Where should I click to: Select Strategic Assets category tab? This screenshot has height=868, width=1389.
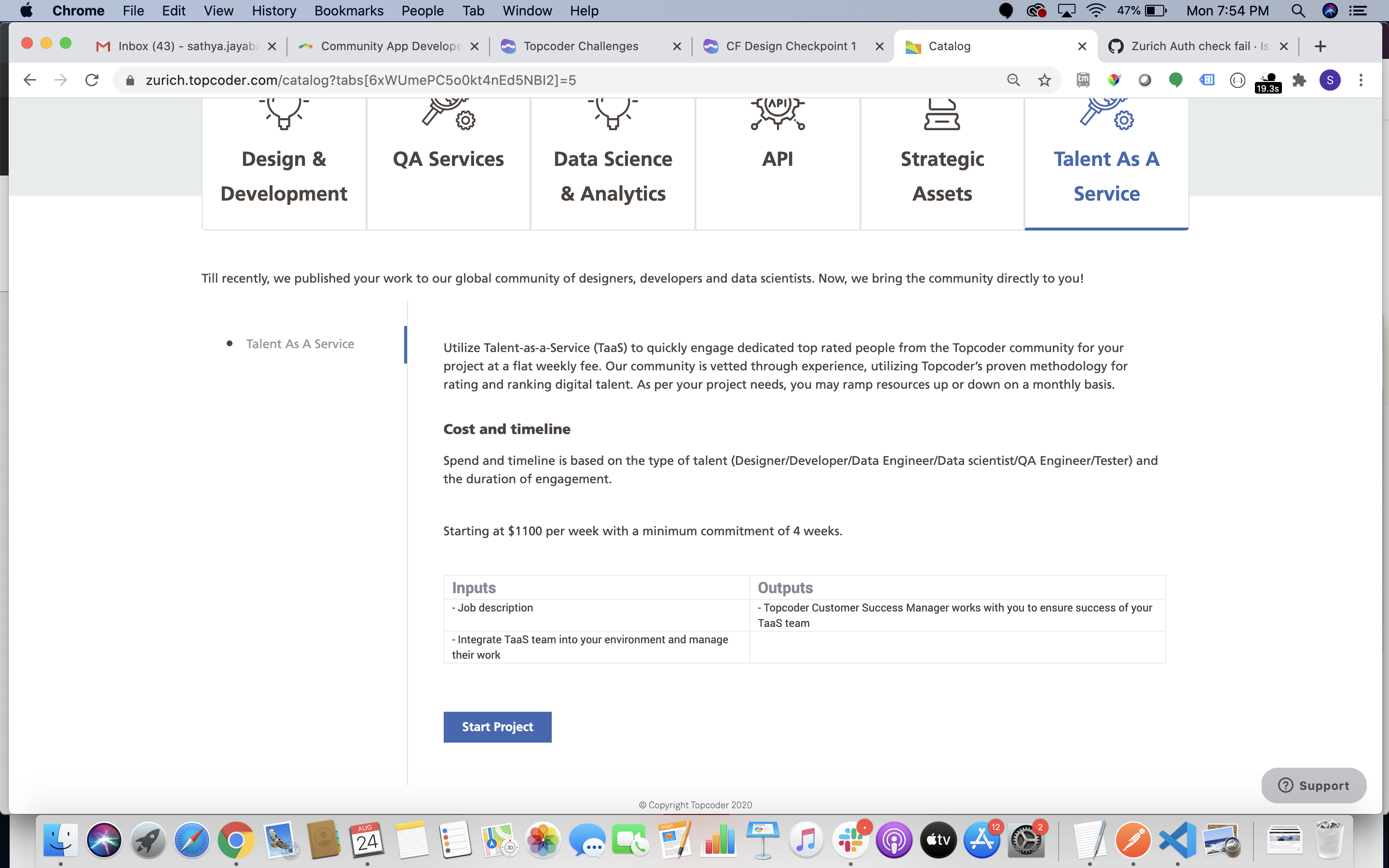942,163
